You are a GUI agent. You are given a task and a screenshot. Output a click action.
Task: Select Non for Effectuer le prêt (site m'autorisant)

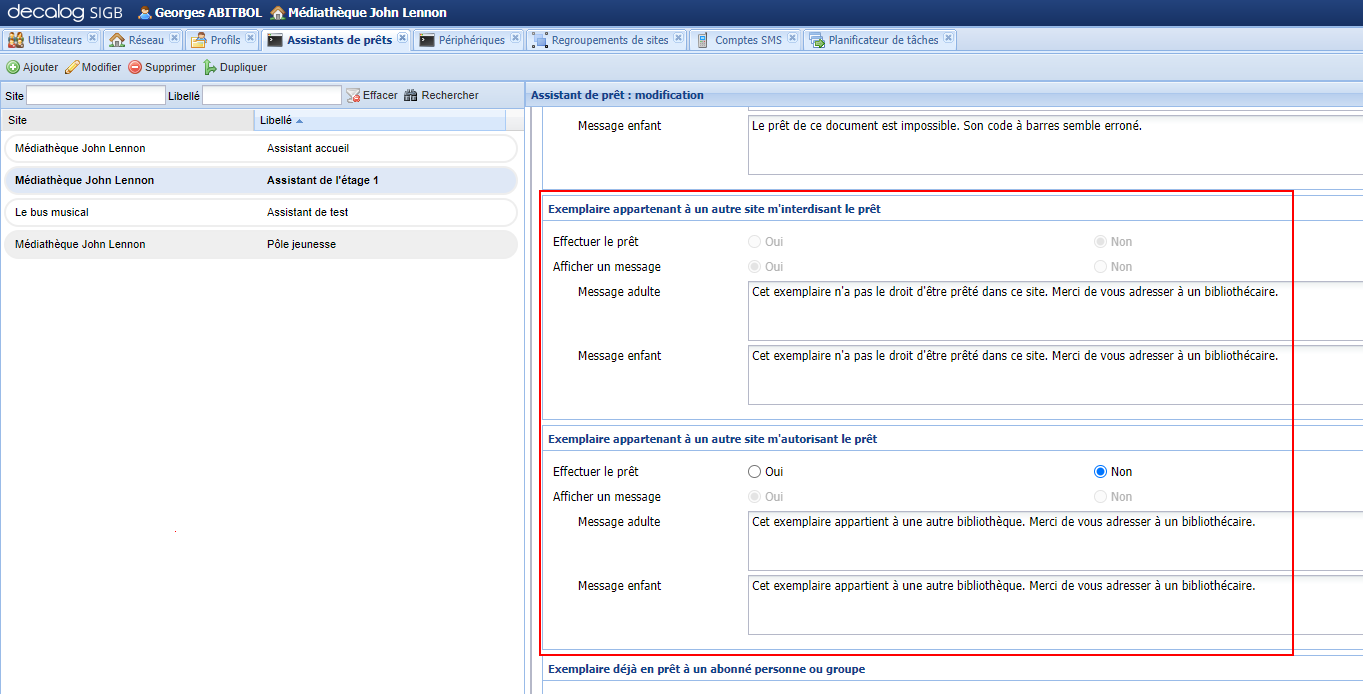tap(1101, 472)
